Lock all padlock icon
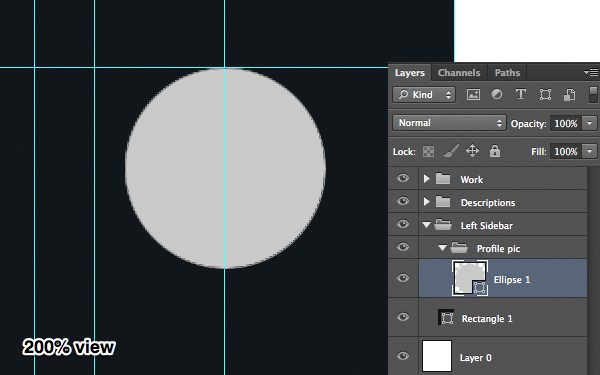Screen dimensions: 600x375 [495, 151]
